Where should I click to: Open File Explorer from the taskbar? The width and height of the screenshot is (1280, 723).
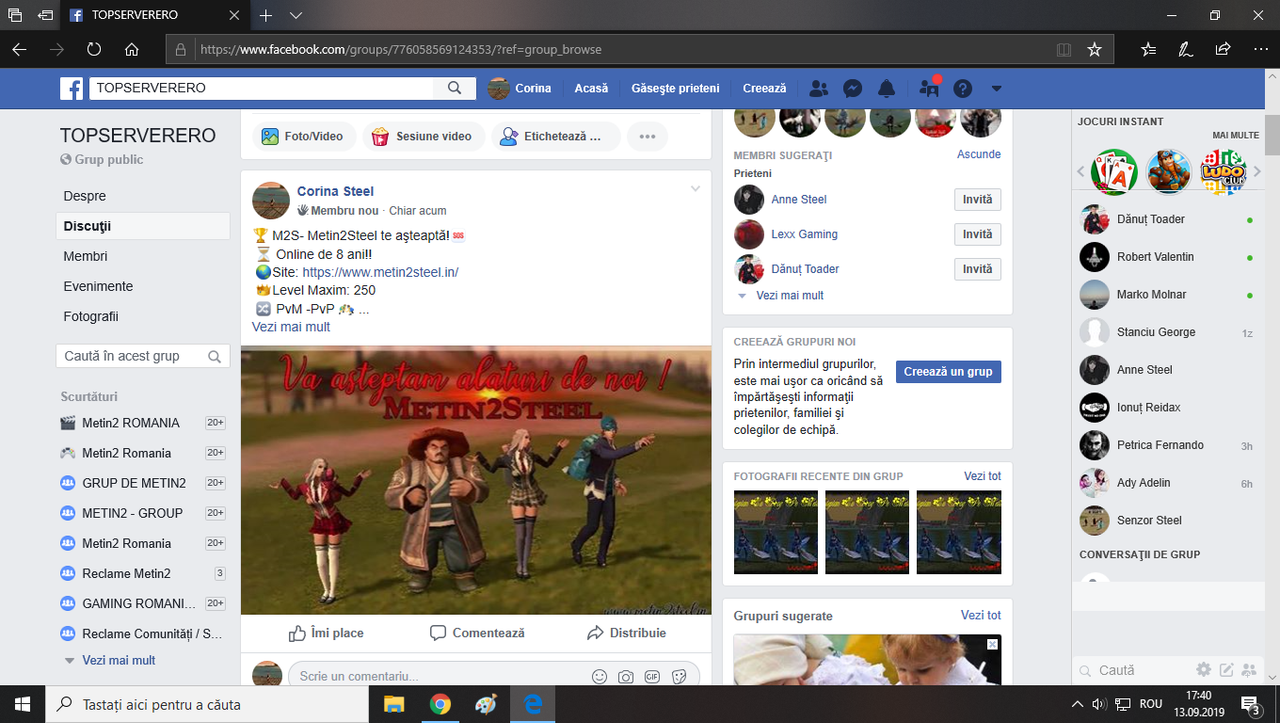(x=394, y=704)
